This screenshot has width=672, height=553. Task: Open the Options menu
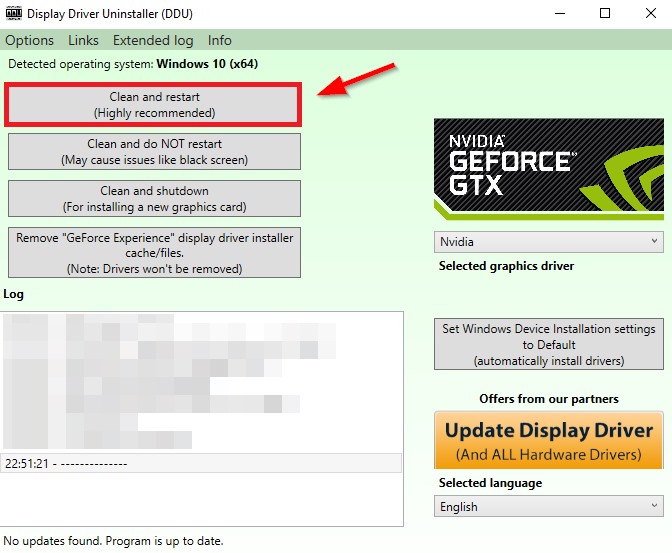point(30,40)
